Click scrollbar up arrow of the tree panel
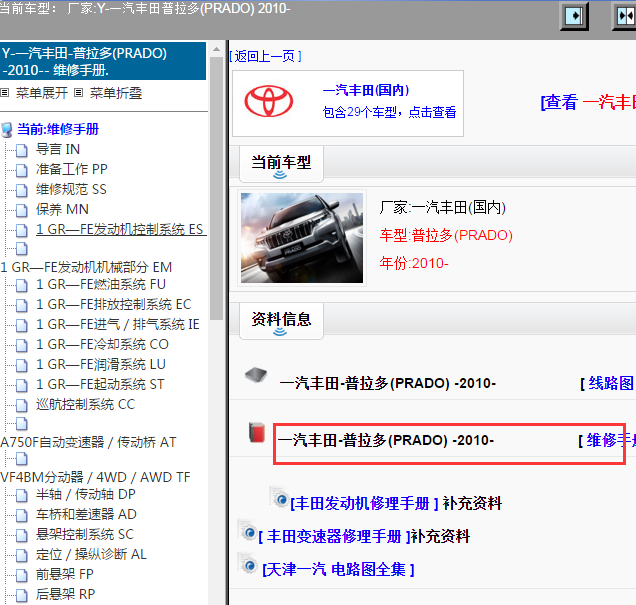The image size is (636, 605). [217, 49]
